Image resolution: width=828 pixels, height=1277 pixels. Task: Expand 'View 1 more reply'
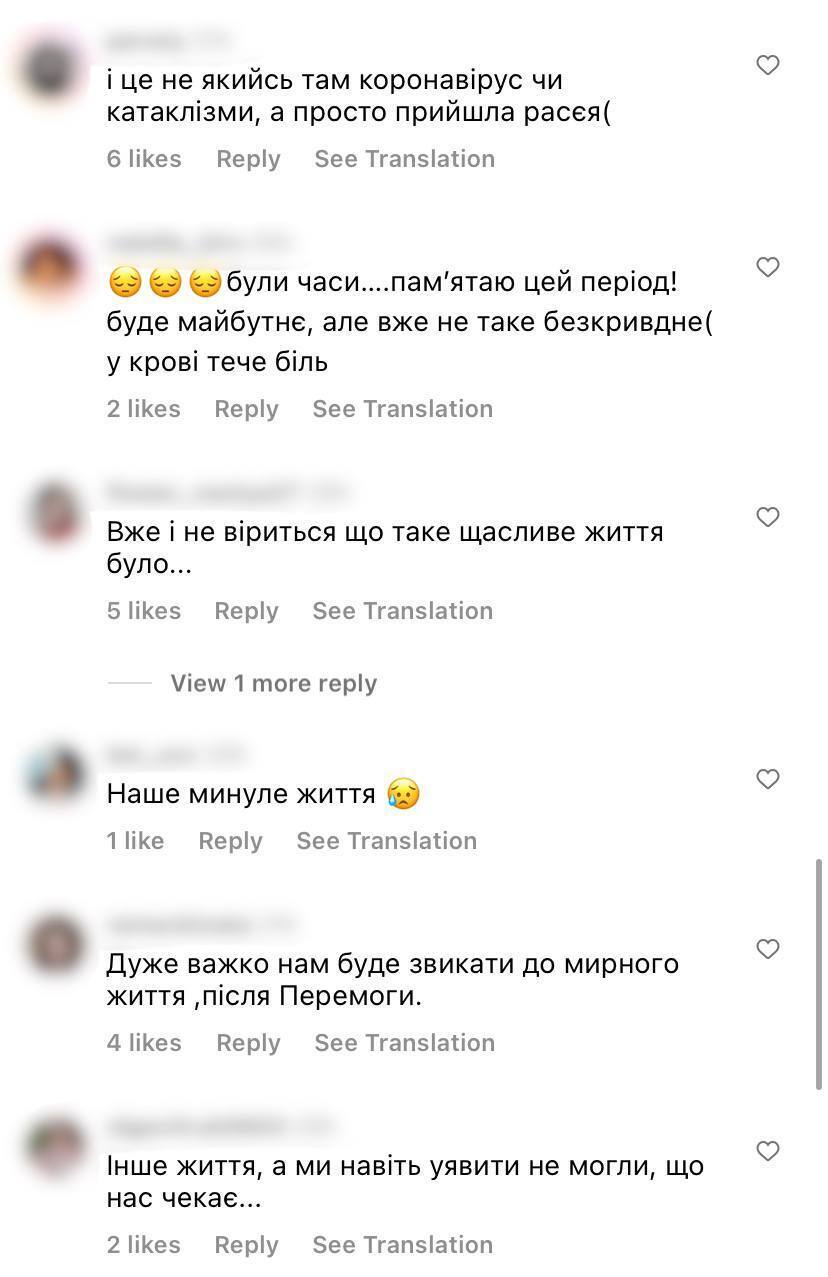point(273,683)
